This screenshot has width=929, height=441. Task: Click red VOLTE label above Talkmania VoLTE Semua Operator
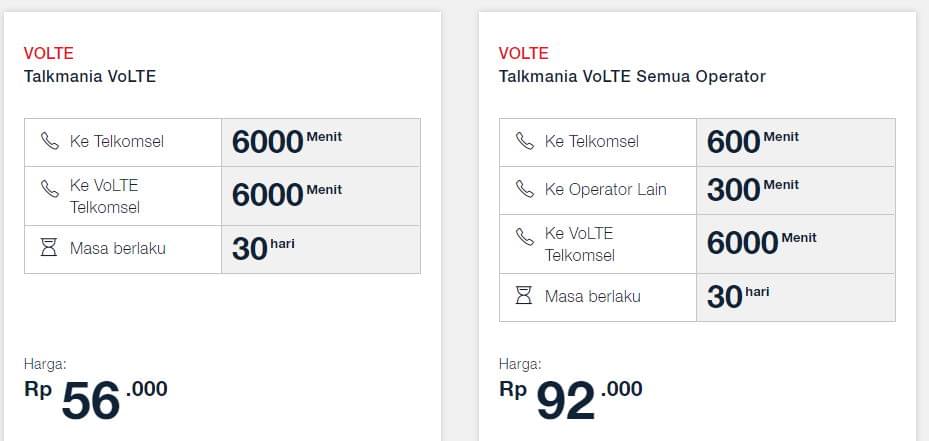524,53
